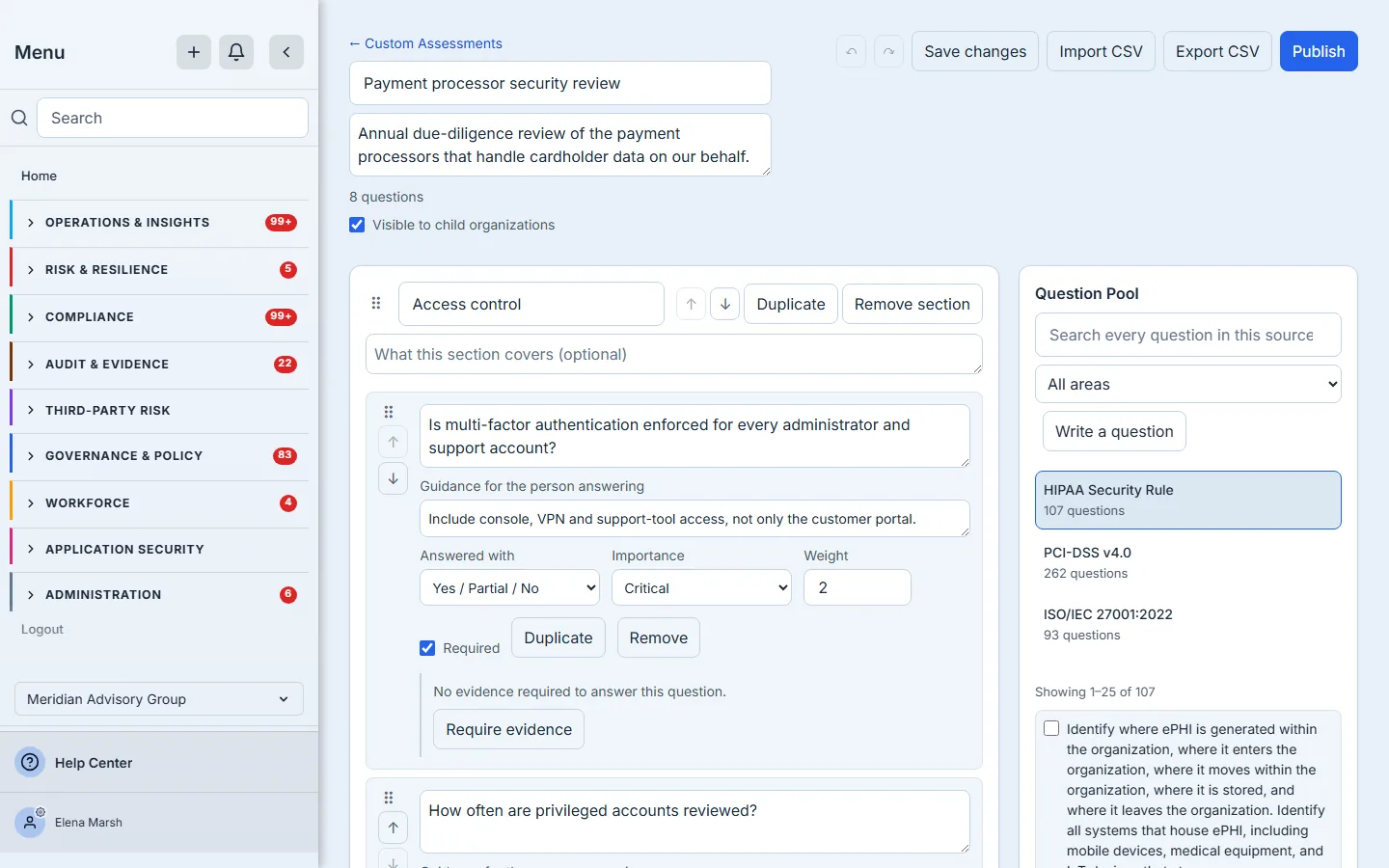Screen dimensions: 1389x868
Task: Open the Importance dropdown set to Critical
Action: click(701, 587)
